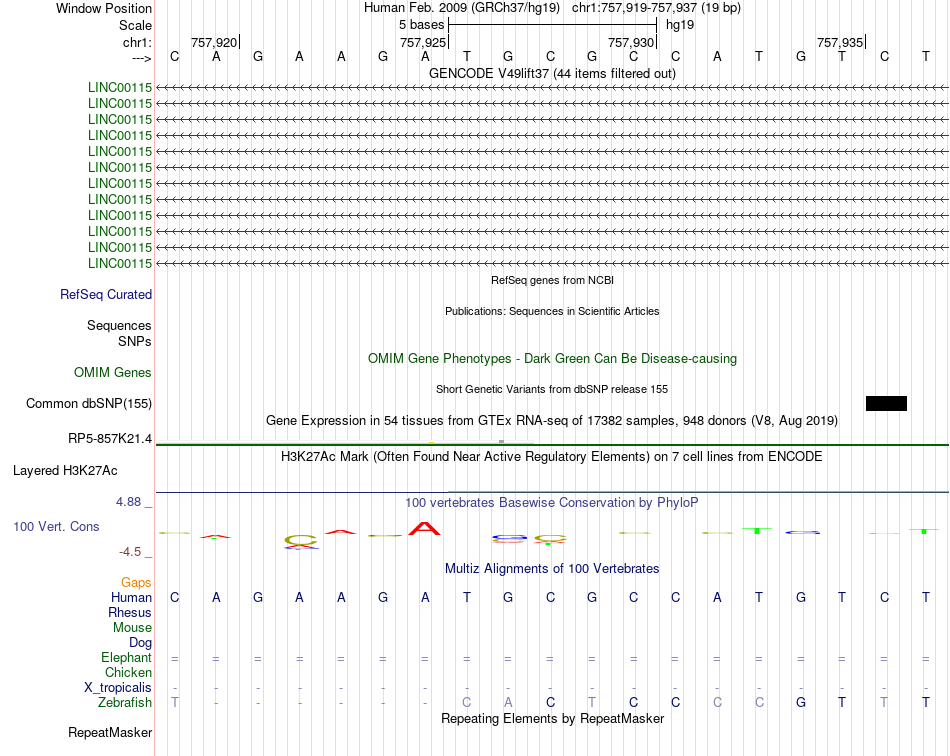The height and width of the screenshot is (756, 950).
Task: Click the RepeatMasker track label
Action: [110, 732]
